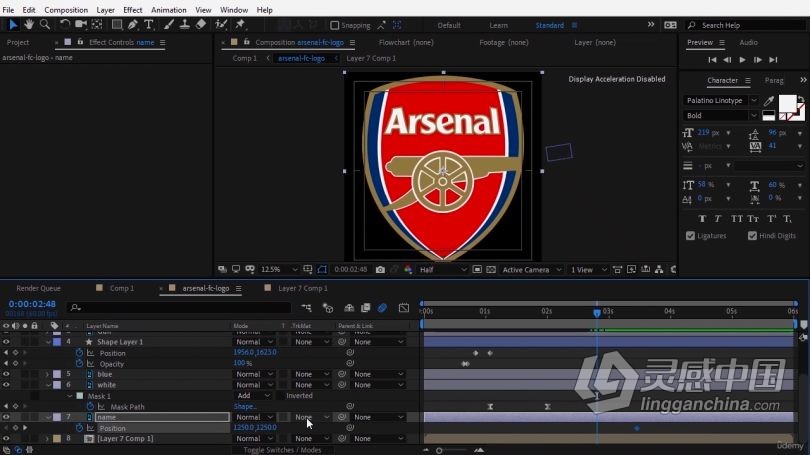Toggle the timeline shy layers switch
810x455 pixels.
click(x=349, y=308)
